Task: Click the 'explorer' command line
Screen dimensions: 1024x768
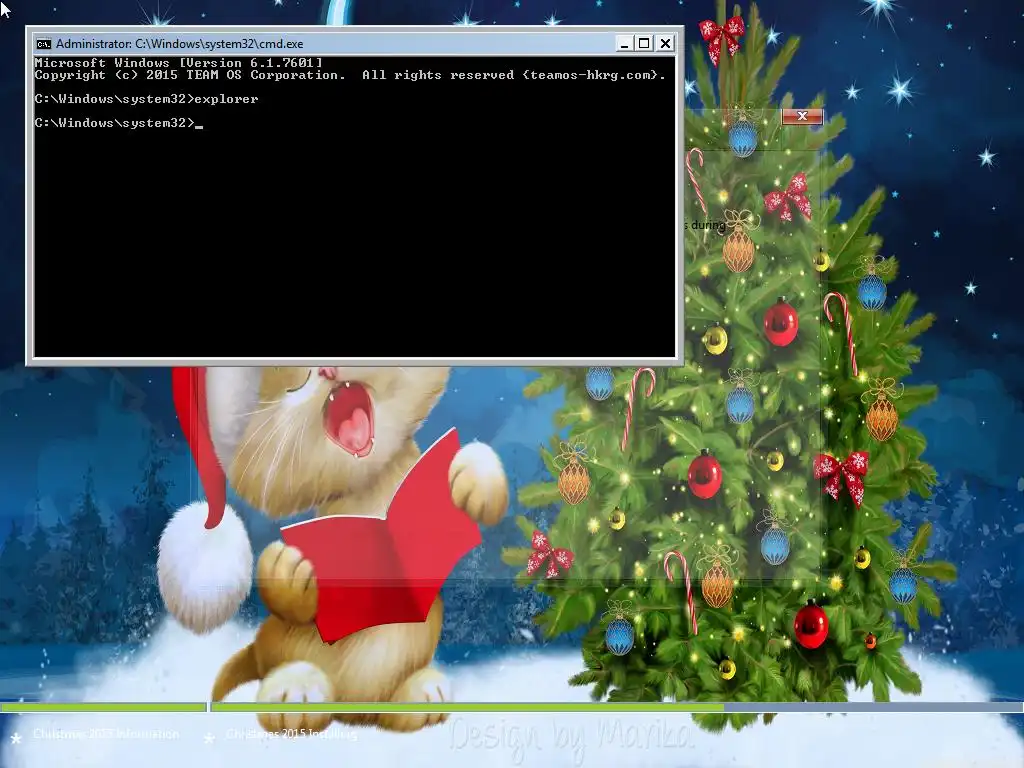Action: pos(146,99)
